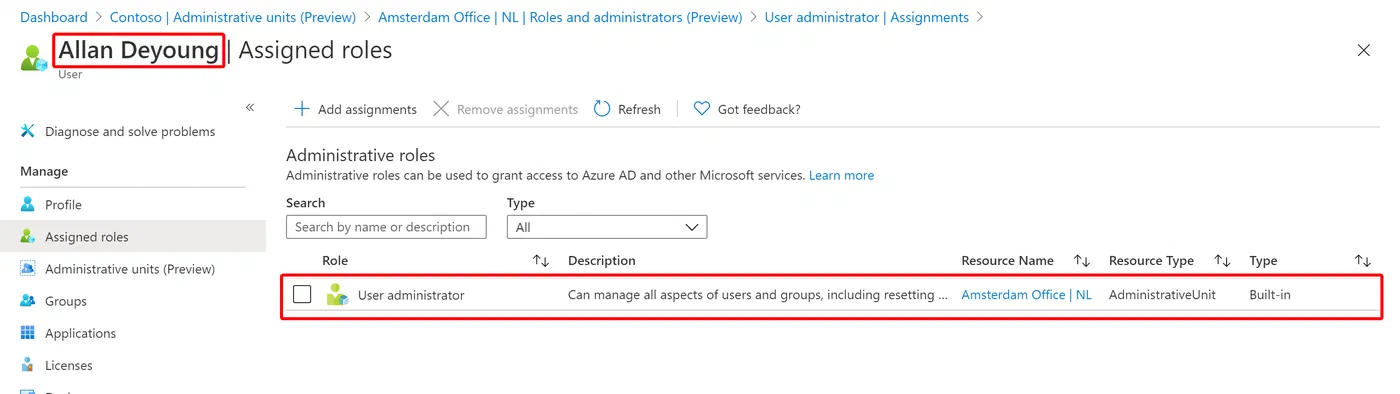1400x394 pixels.
Task: Click the circular Refresh icon
Action: pos(602,109)
